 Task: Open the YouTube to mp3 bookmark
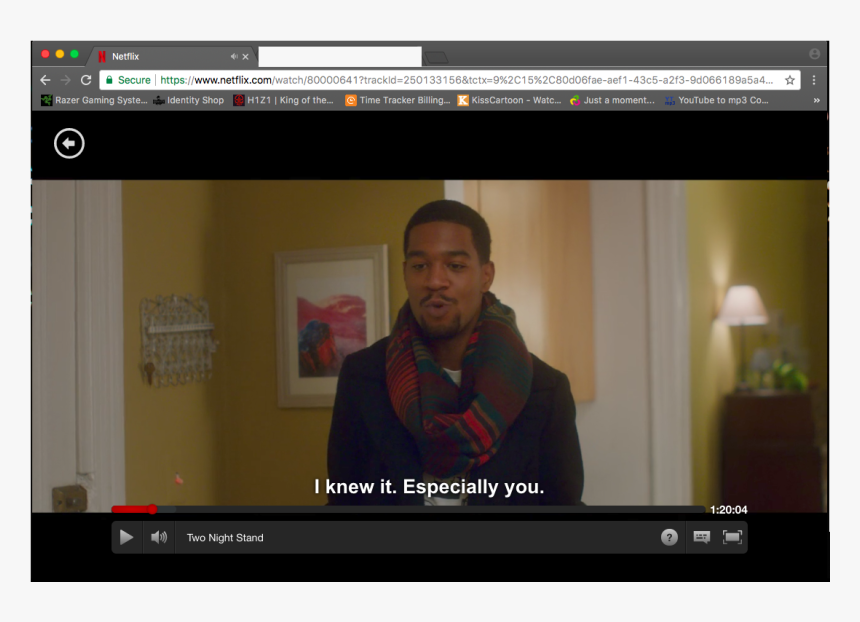click(x=716, y=100)
